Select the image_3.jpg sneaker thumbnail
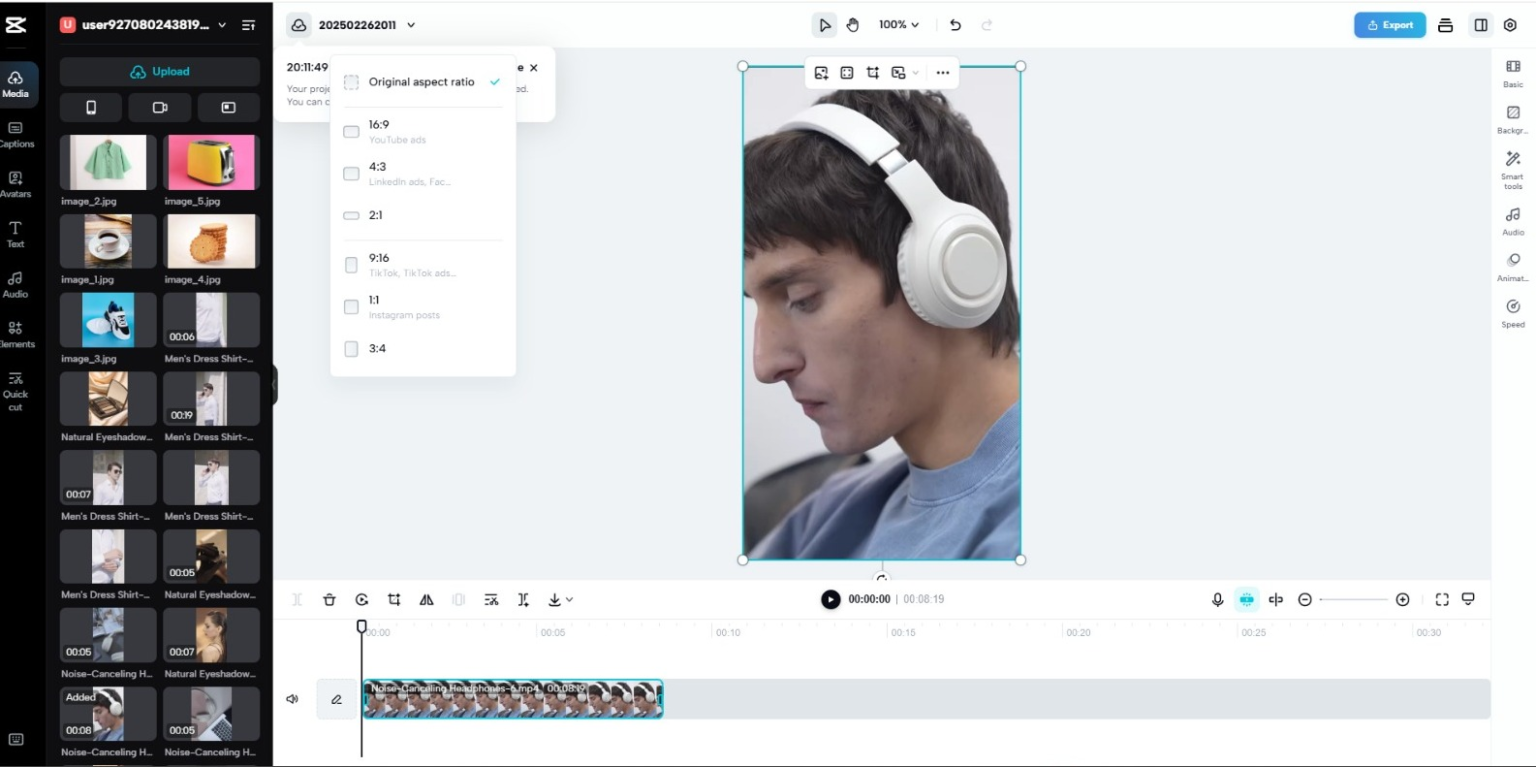Screen dimensions: 1536x767 pos(107,319)
